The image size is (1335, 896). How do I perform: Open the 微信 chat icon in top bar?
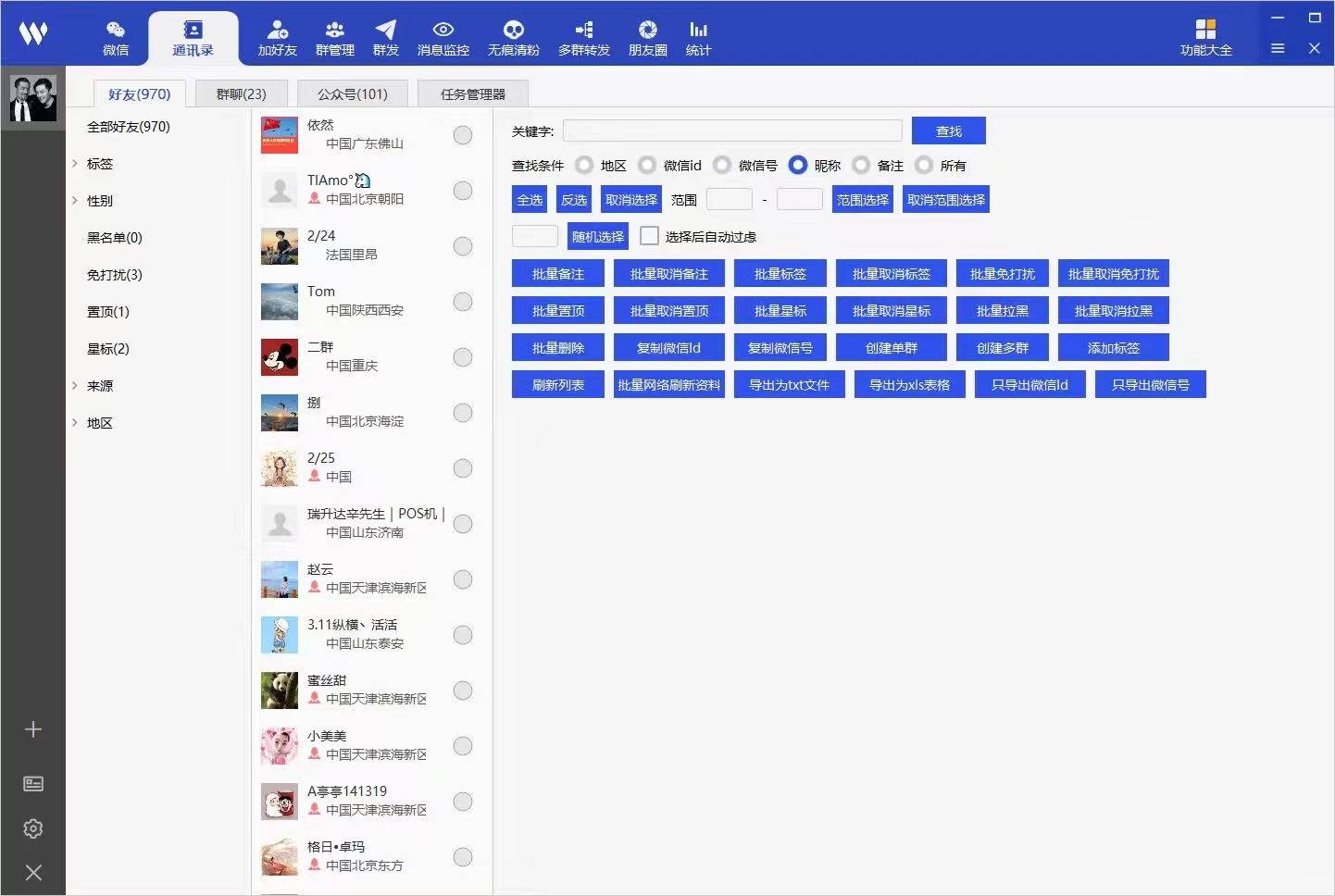point(116,39)
